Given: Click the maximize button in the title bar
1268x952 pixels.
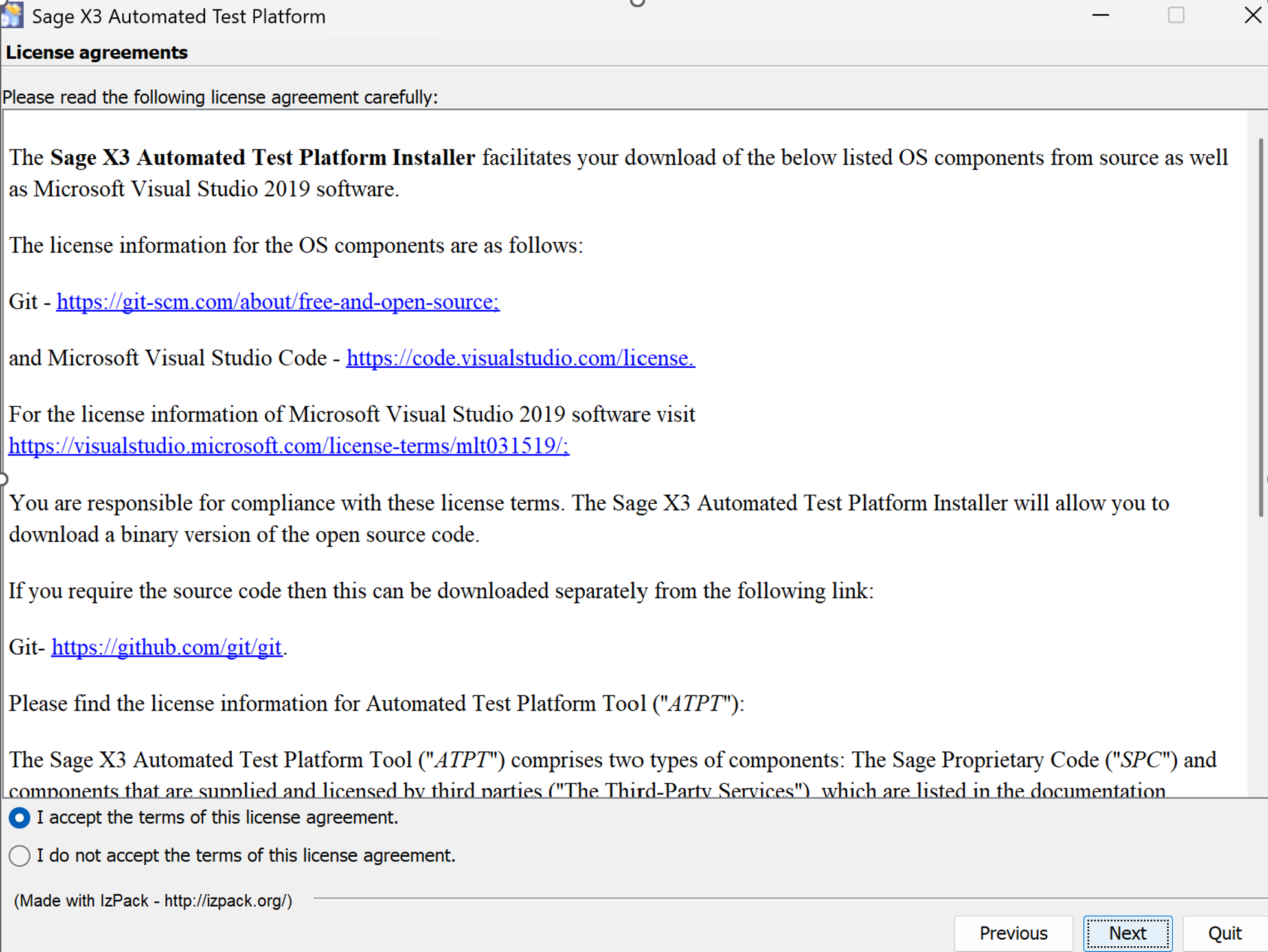Looking at the screenshot, I should [x=1177, y=16].
